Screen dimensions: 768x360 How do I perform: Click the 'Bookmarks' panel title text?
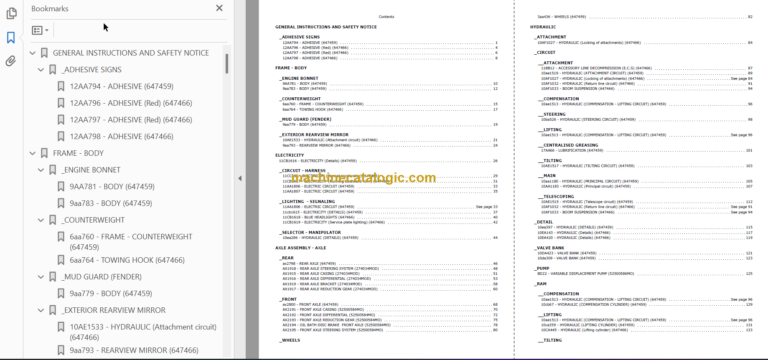coord(50,8)
